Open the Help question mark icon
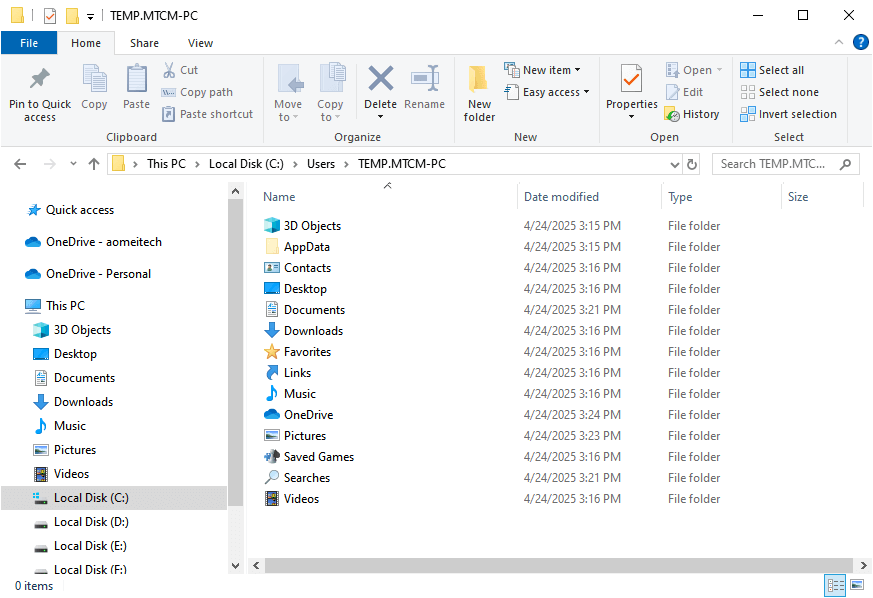This screenshot has height=598, width=873. click(860, 42)
